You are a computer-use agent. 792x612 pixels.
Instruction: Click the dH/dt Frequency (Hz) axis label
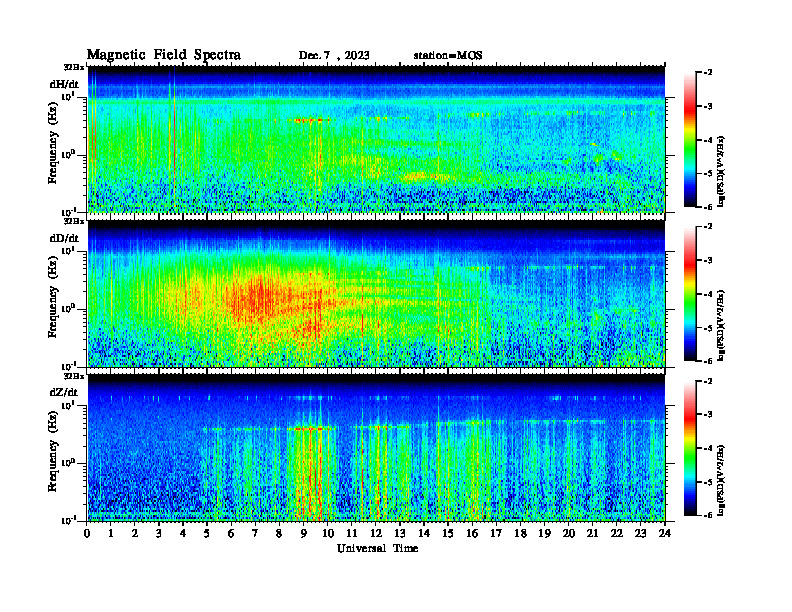coord(53,145)
